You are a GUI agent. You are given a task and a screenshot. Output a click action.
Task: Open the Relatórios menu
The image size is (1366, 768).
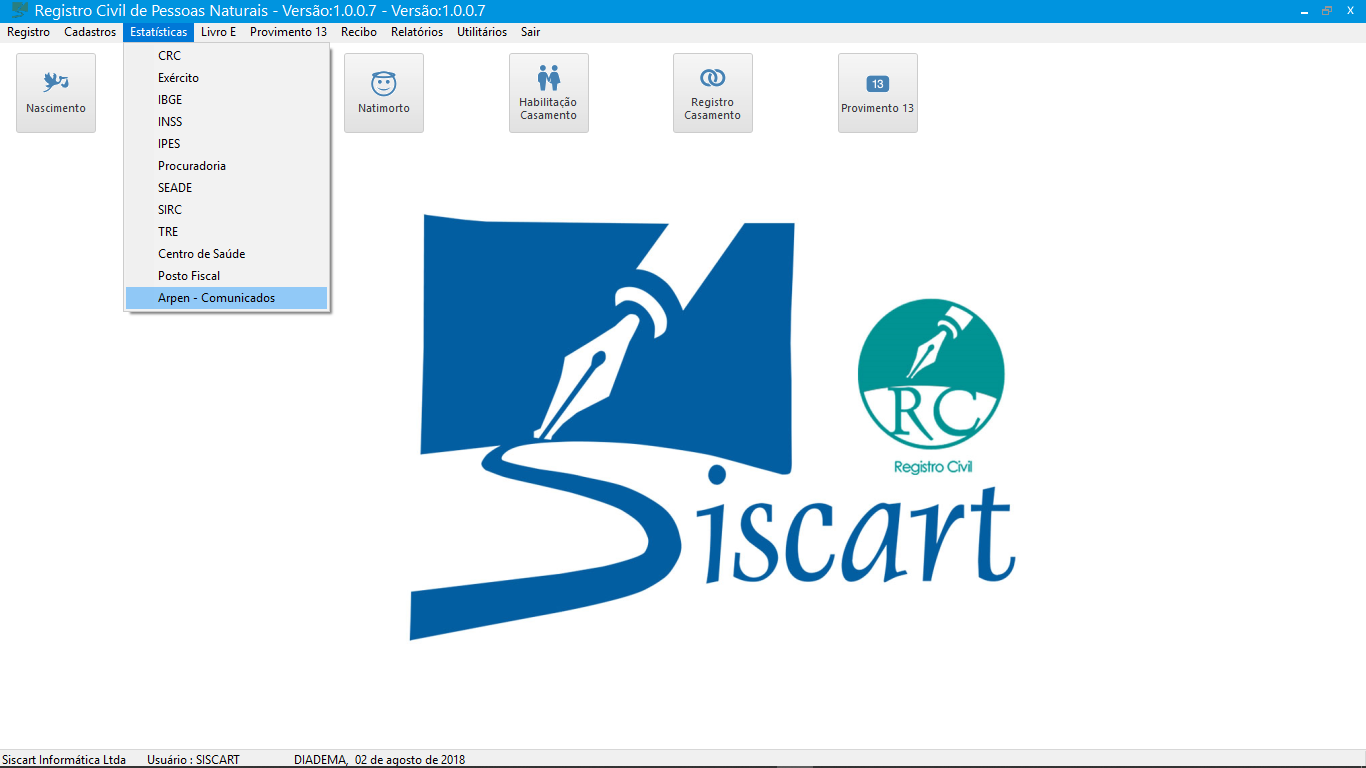(417, 32)
